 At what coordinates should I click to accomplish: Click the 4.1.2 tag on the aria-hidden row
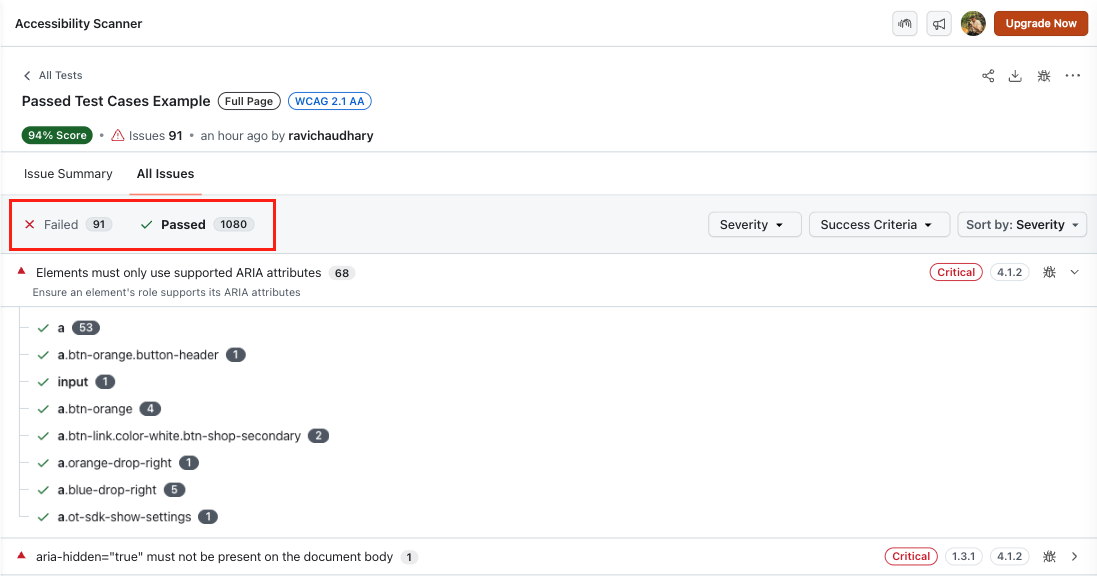[x=1009, y=556]
